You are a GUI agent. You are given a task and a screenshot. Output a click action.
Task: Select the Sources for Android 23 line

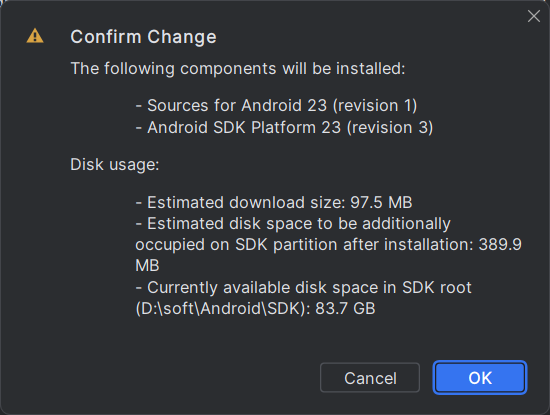[276, 106]
